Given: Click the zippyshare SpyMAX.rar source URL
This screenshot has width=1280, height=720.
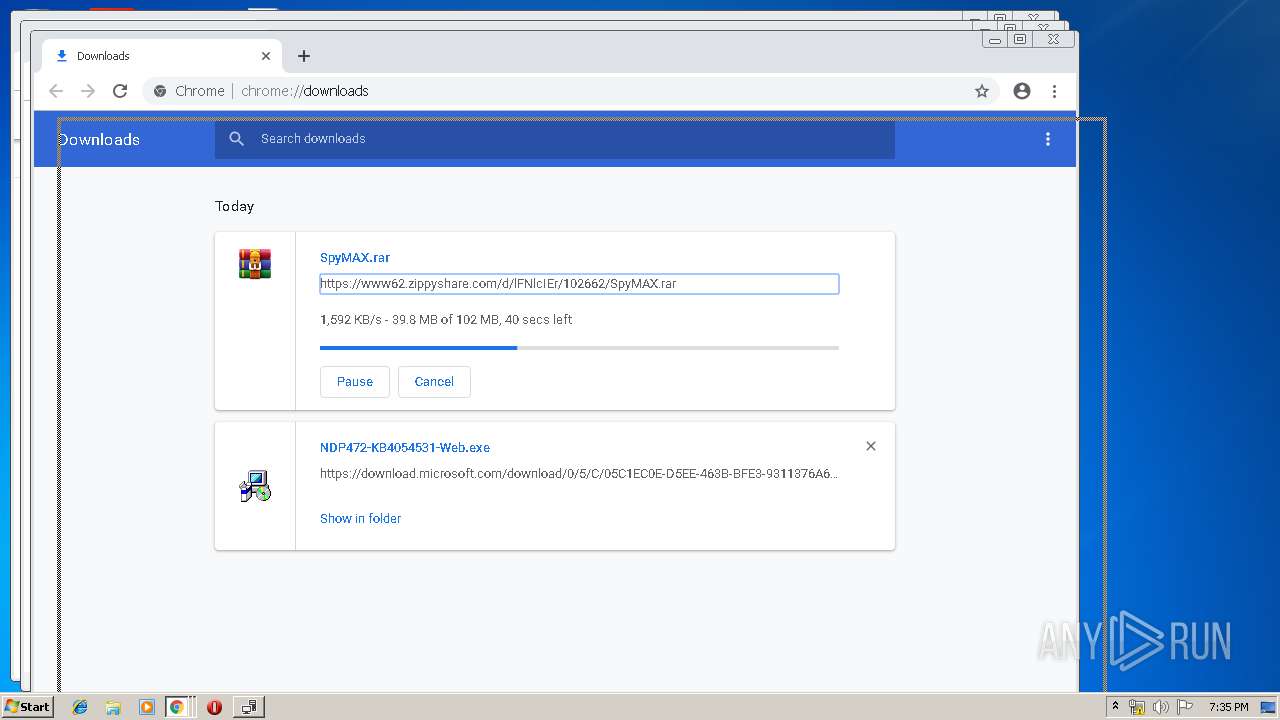Looking at the screenshot, I should point(579,284).
